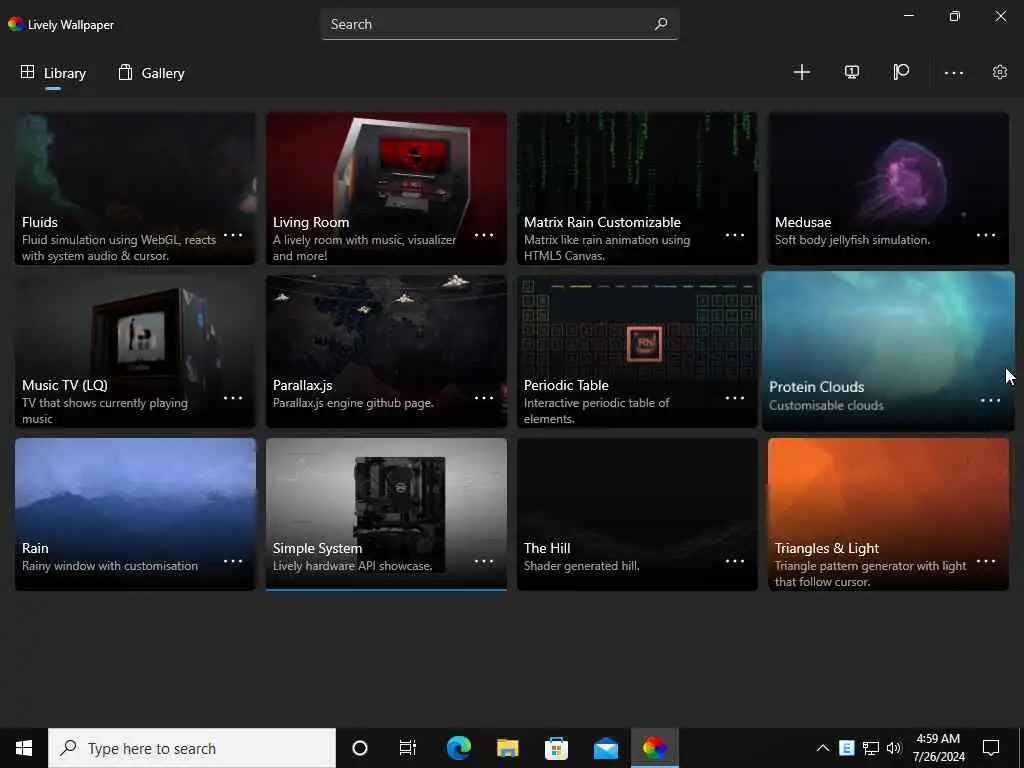Open more options for Living Room wallpaper
Viewport: 1024px width, 768px height.
484,234
